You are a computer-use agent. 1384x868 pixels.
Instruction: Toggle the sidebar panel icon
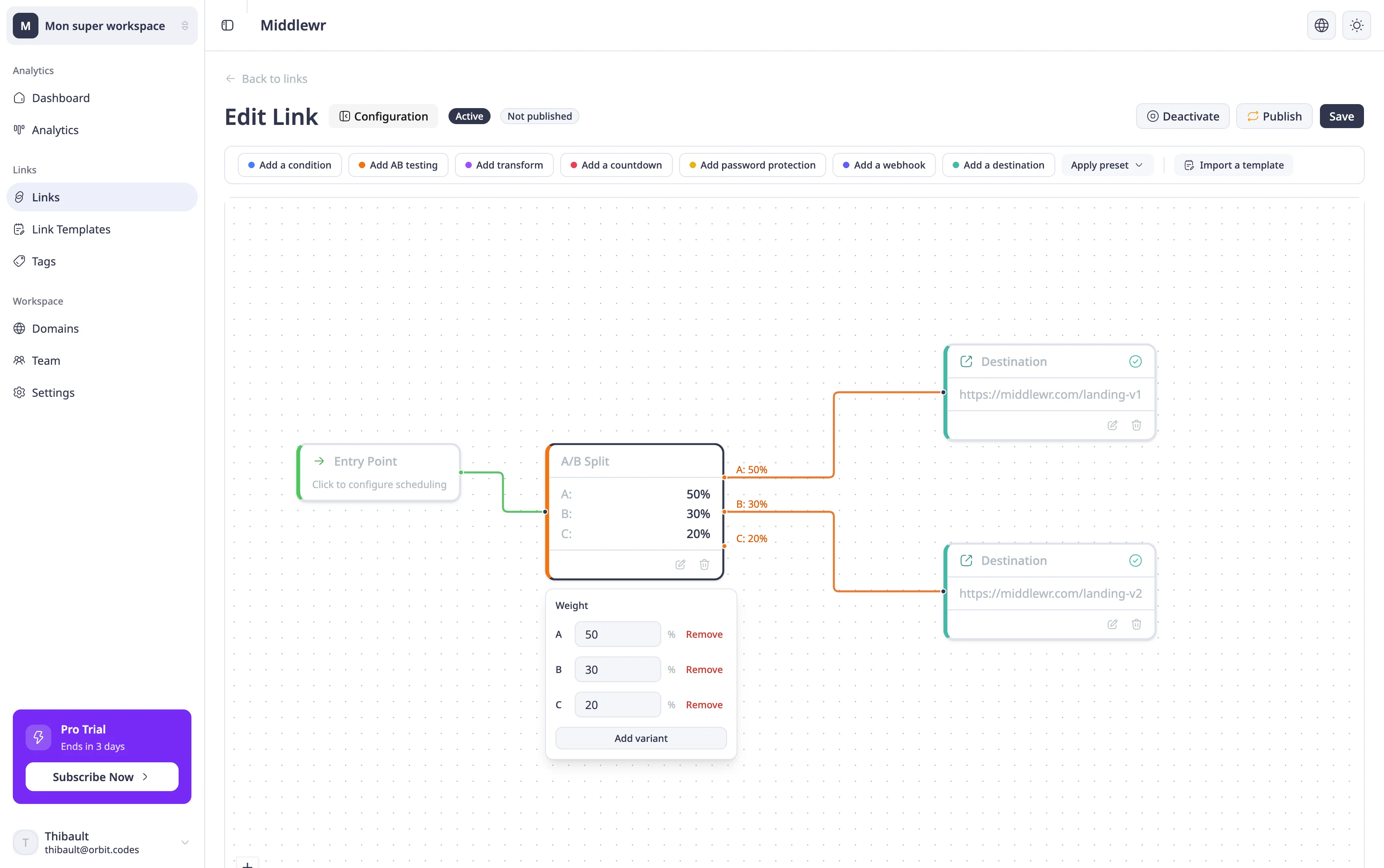(x=227, y=25)
